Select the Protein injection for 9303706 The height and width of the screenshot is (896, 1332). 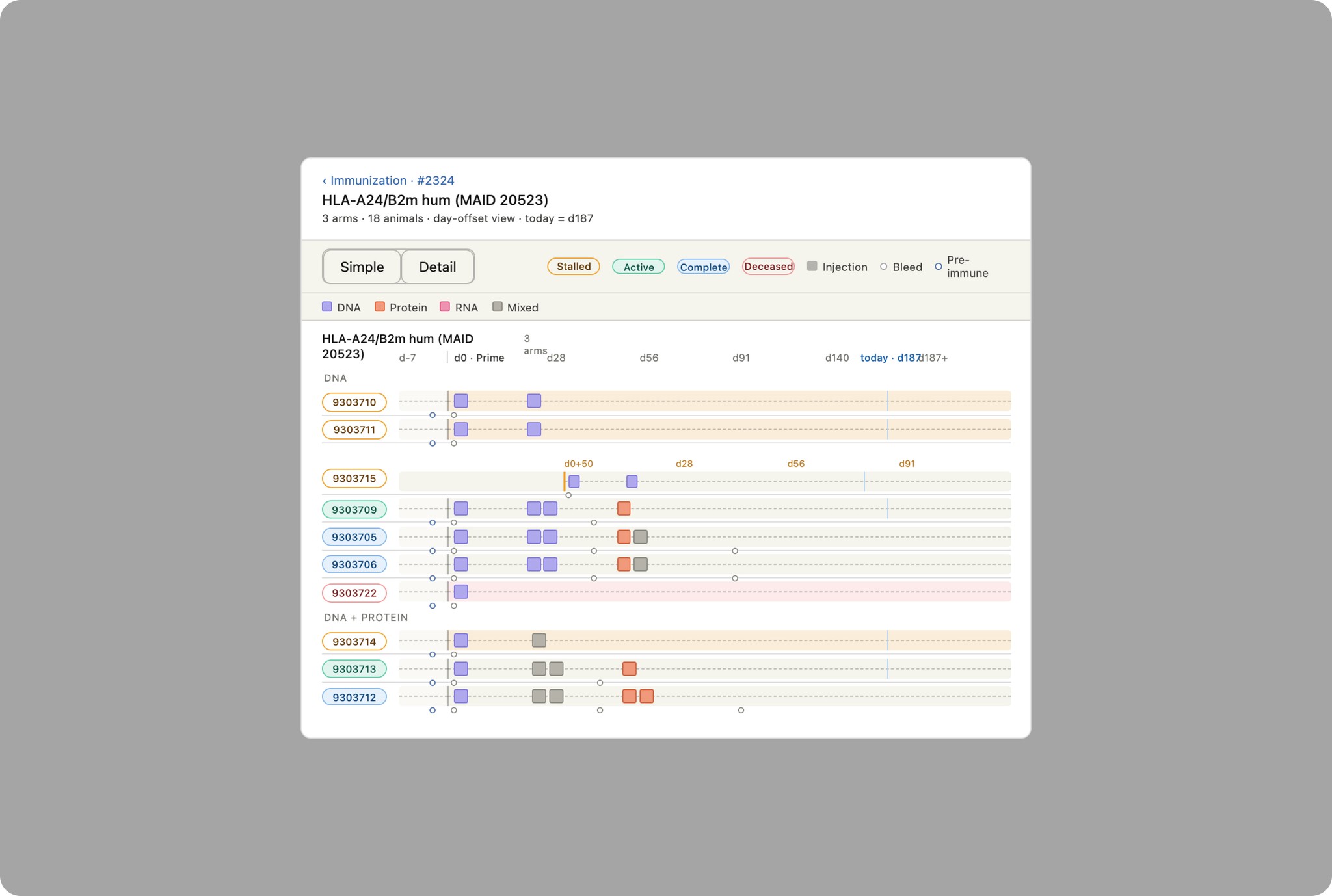[624, 564]
